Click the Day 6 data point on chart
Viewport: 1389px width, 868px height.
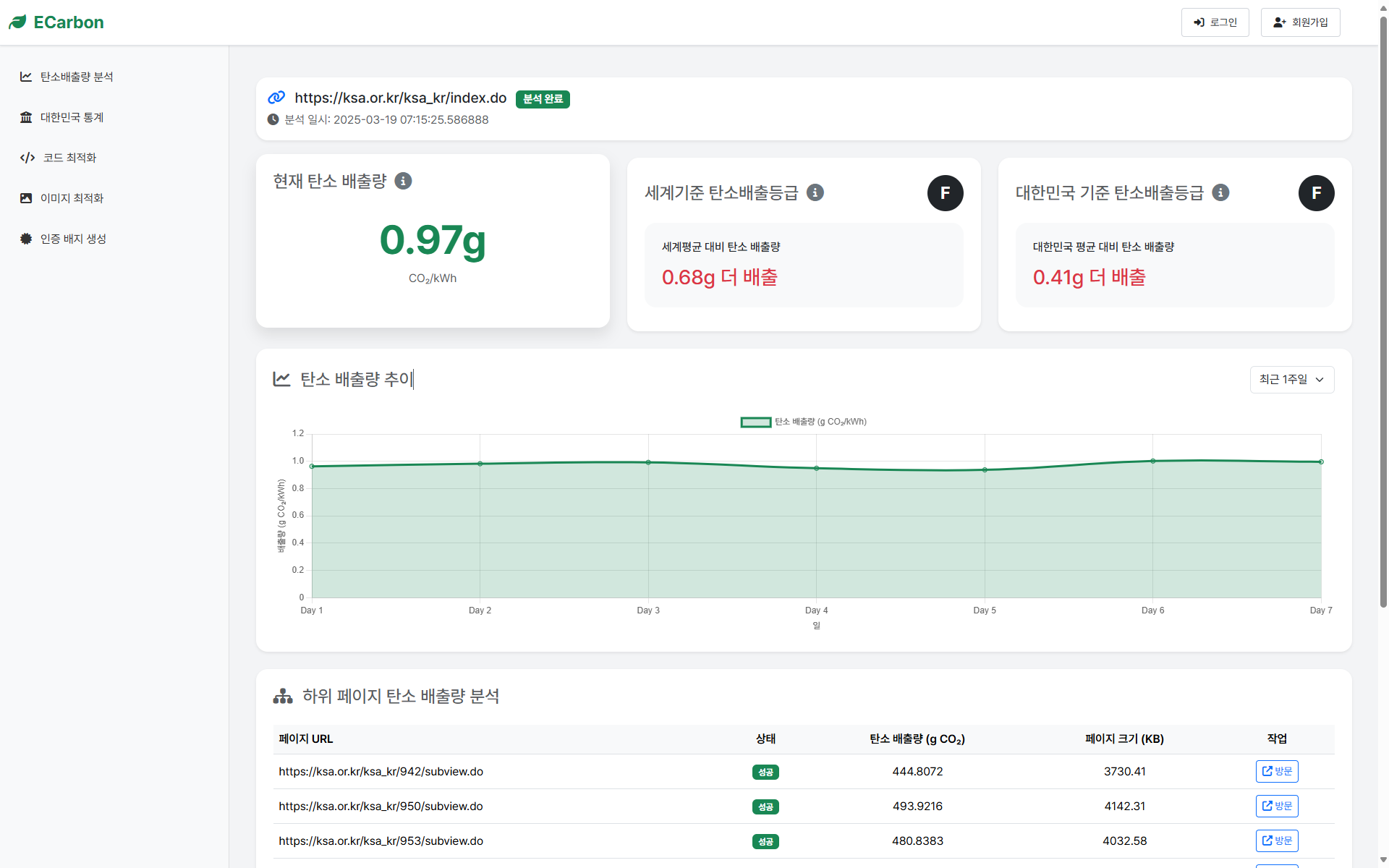click(x=1152, y=461)
